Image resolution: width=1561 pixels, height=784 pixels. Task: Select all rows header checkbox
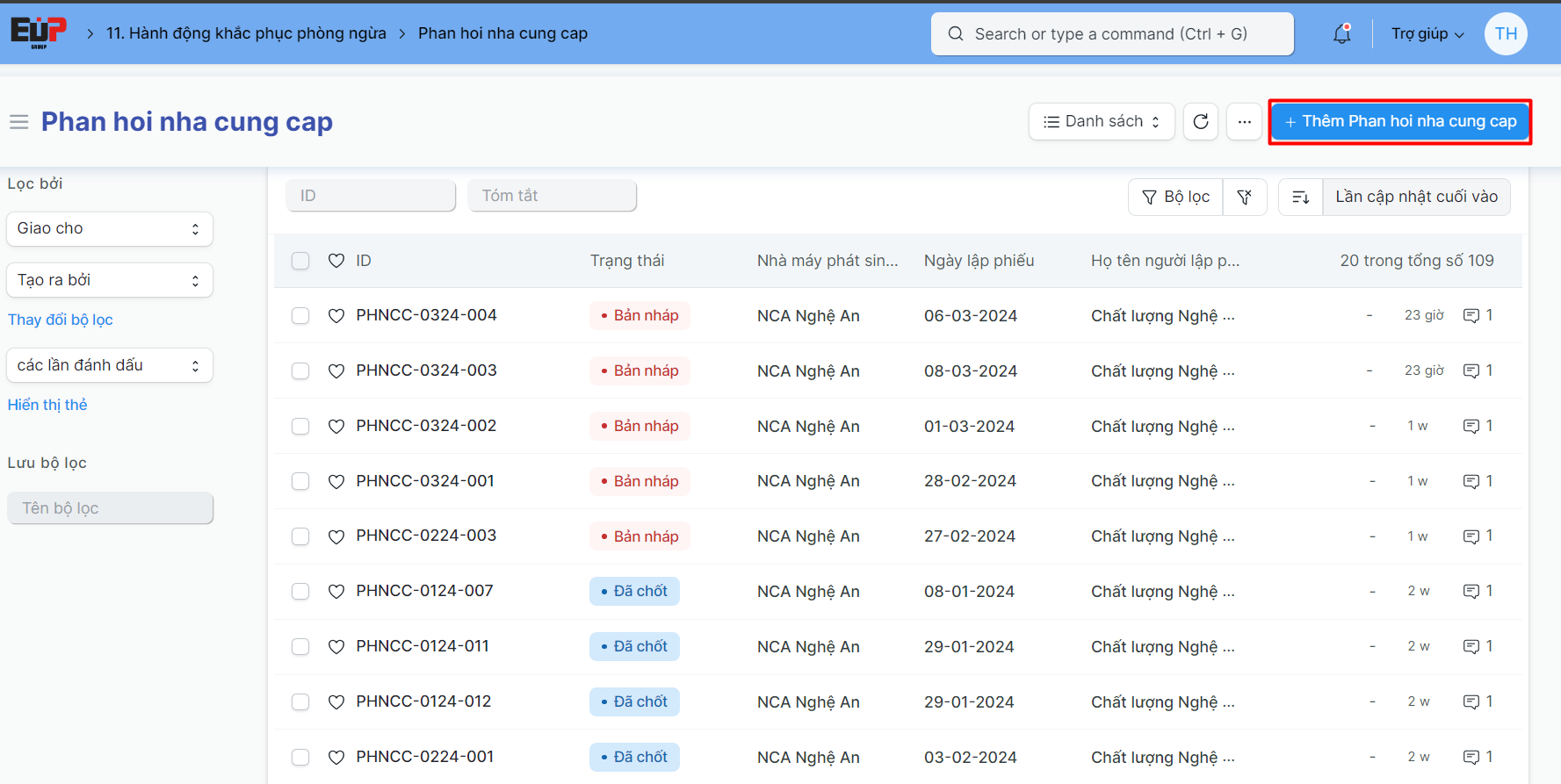pos(300,261)
